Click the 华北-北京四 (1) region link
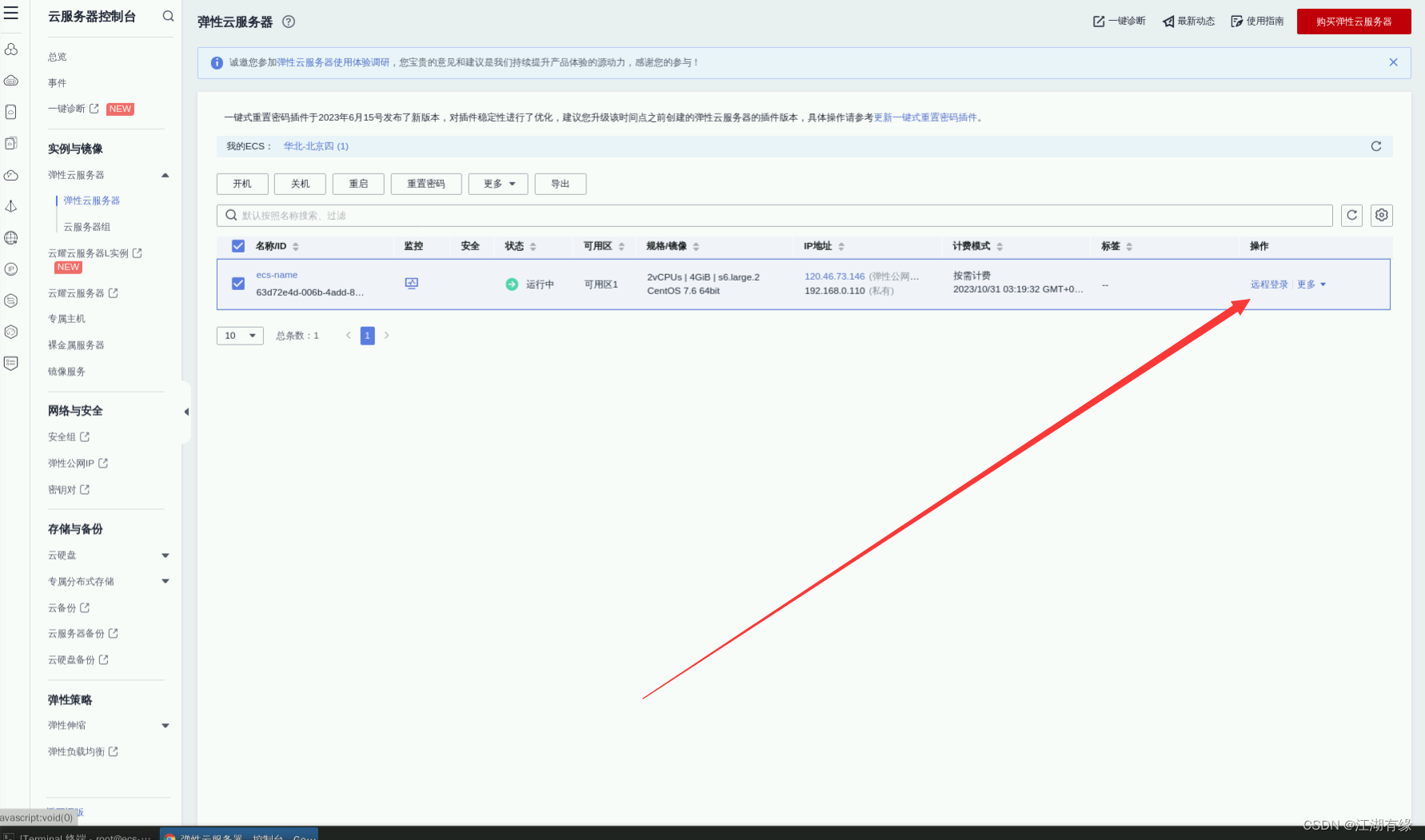Screen dimensions: 1425x840 [316, 146]
